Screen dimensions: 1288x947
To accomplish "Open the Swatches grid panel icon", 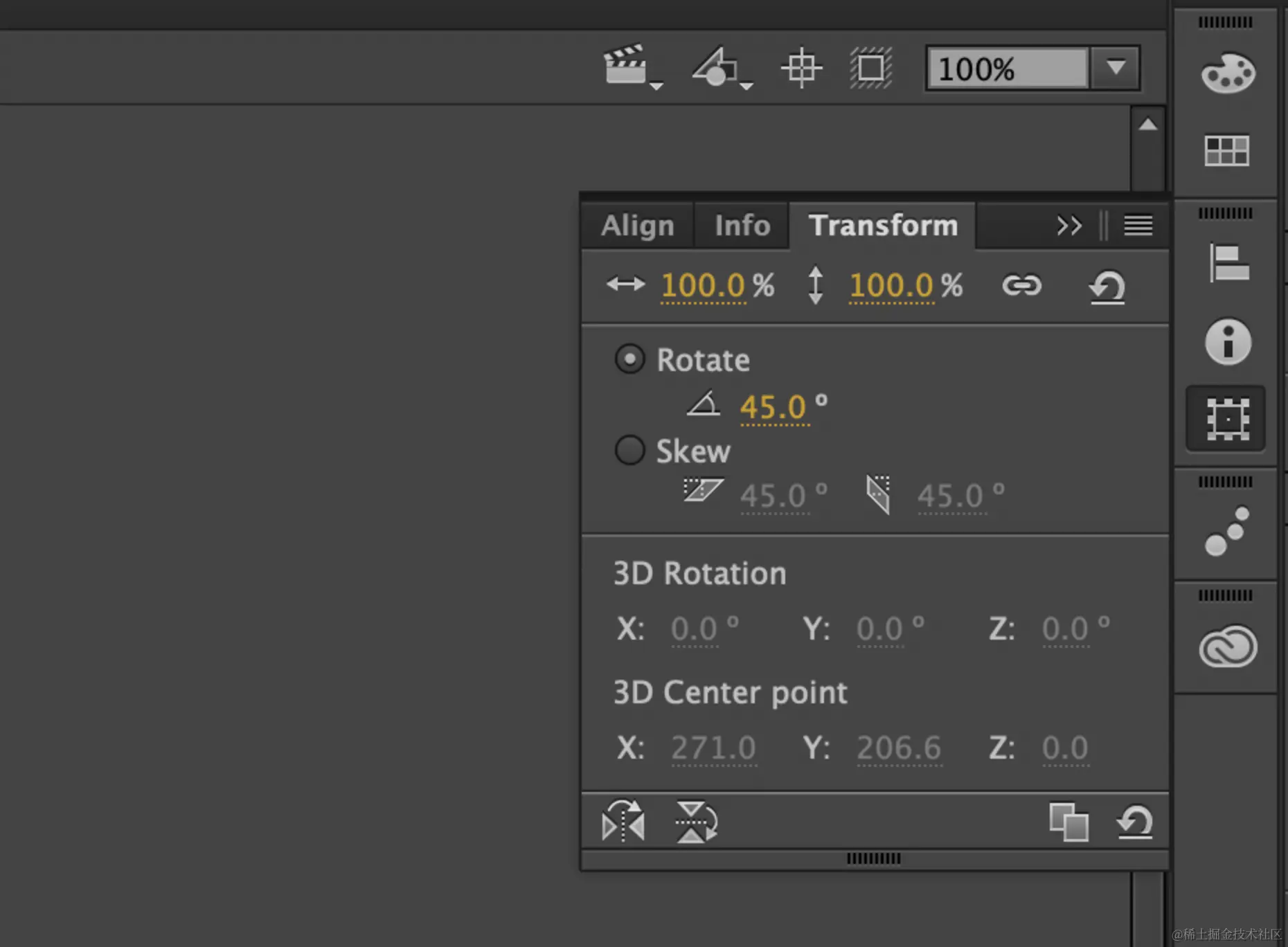I will pos(1227,150).
